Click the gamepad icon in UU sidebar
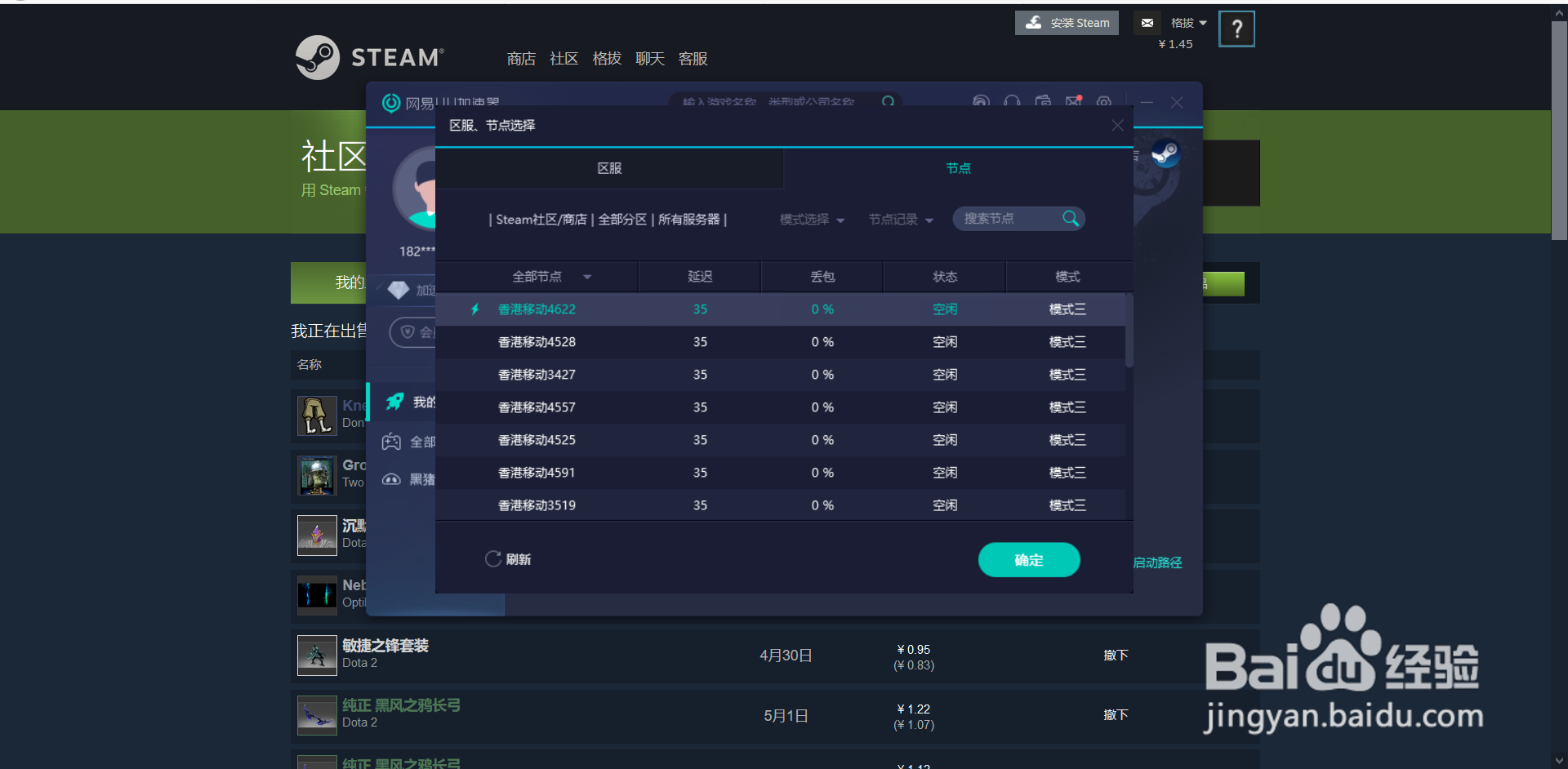The image size is (1568, 769). 392,442
